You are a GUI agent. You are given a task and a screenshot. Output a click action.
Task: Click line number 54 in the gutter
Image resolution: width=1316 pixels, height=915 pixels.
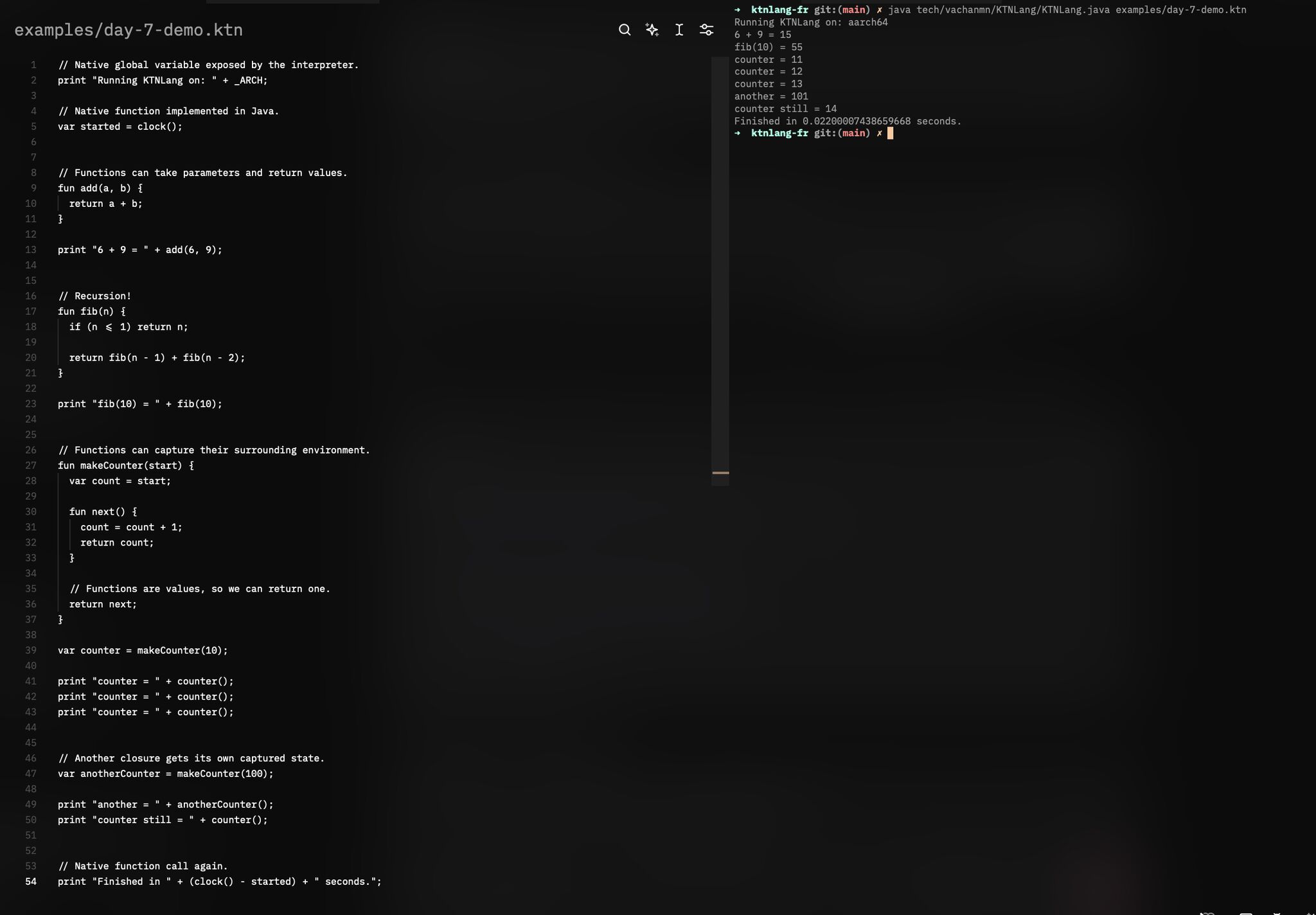coord(31,882)
